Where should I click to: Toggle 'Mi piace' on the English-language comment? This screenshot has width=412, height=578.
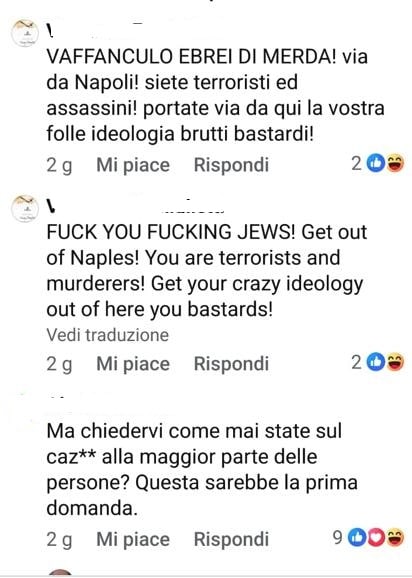coord(133,364)
